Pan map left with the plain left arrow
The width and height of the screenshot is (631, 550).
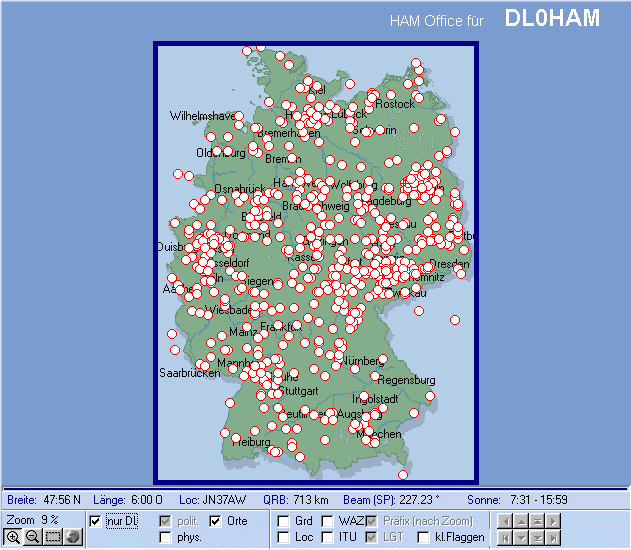pos(505,521)
